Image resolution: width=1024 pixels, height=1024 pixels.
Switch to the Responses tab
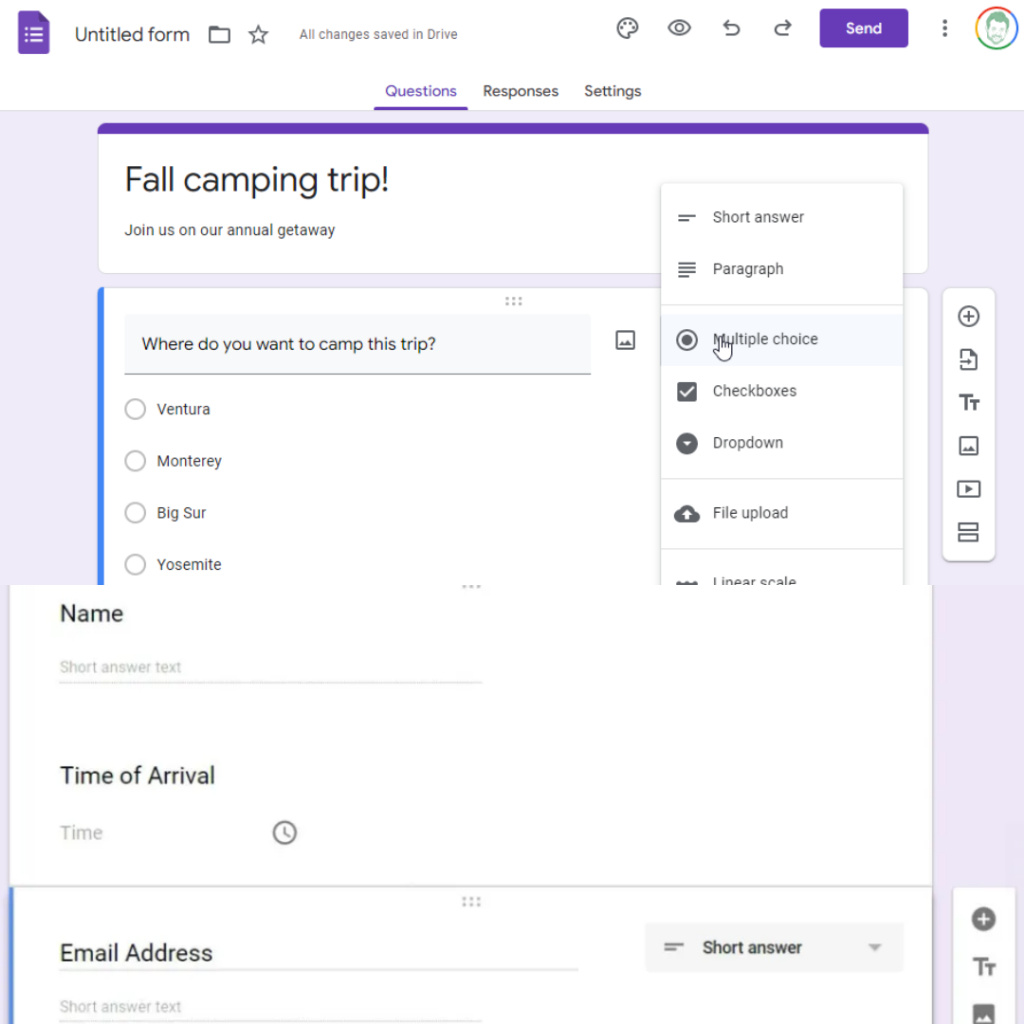click(x=520, y=91)
